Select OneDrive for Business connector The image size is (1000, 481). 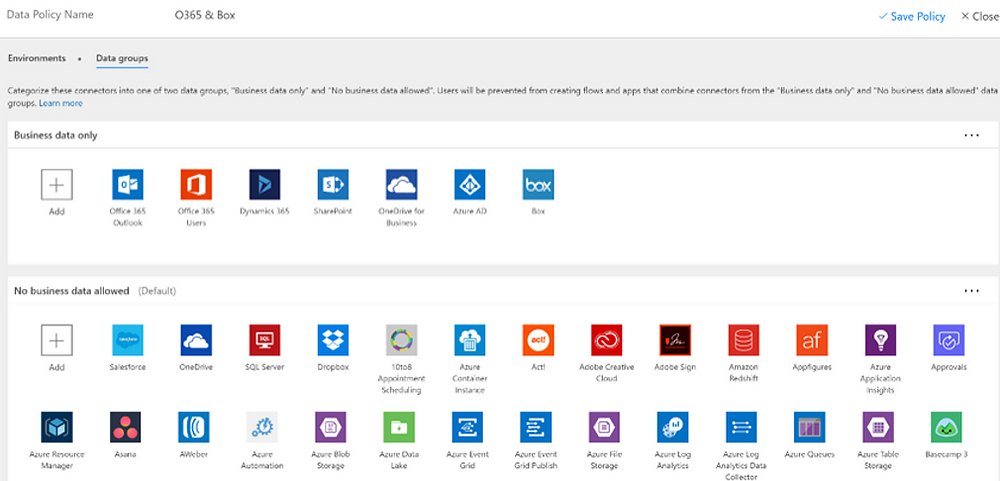coord(402,184)
